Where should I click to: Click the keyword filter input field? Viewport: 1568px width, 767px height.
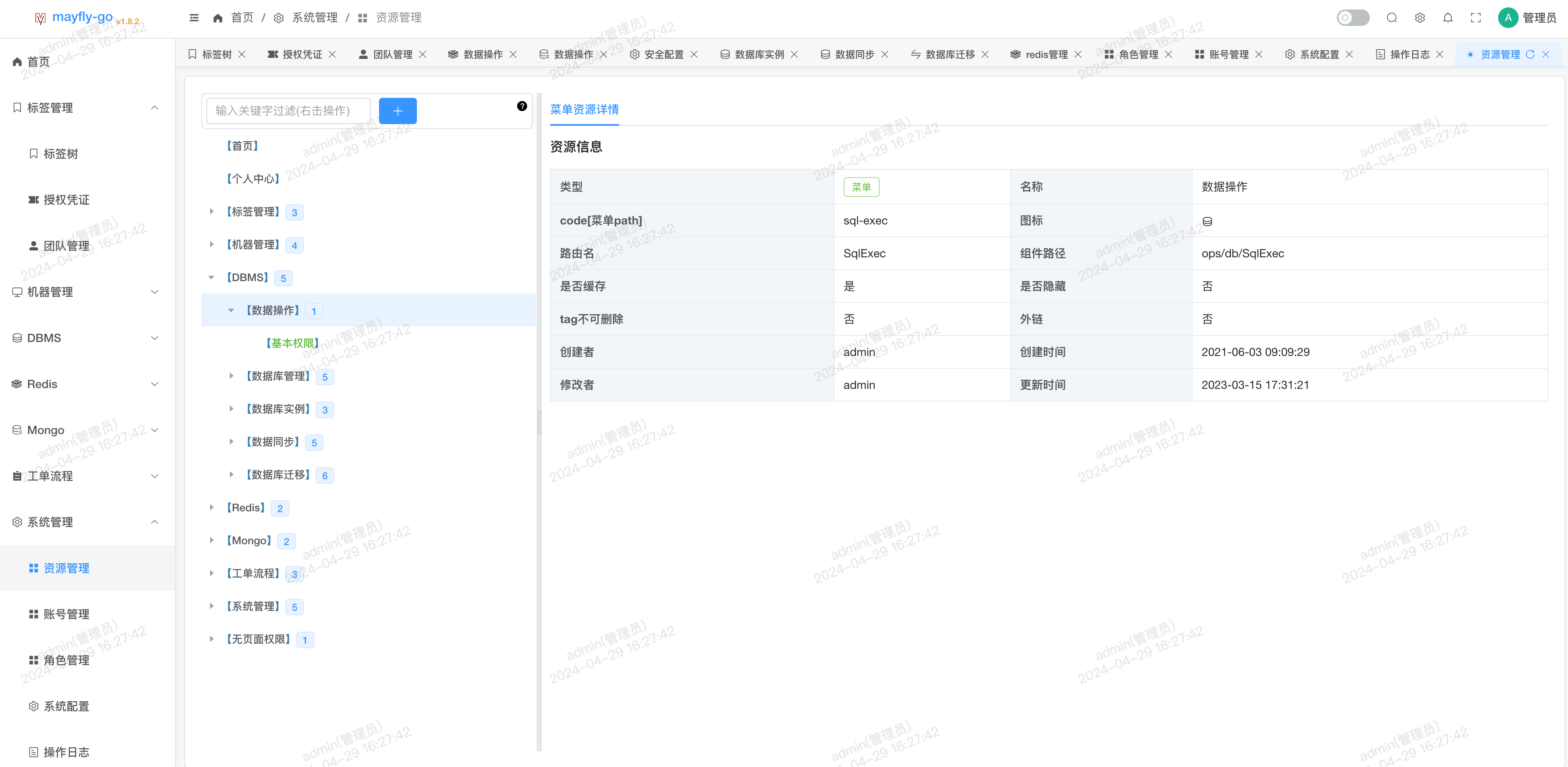288,111
